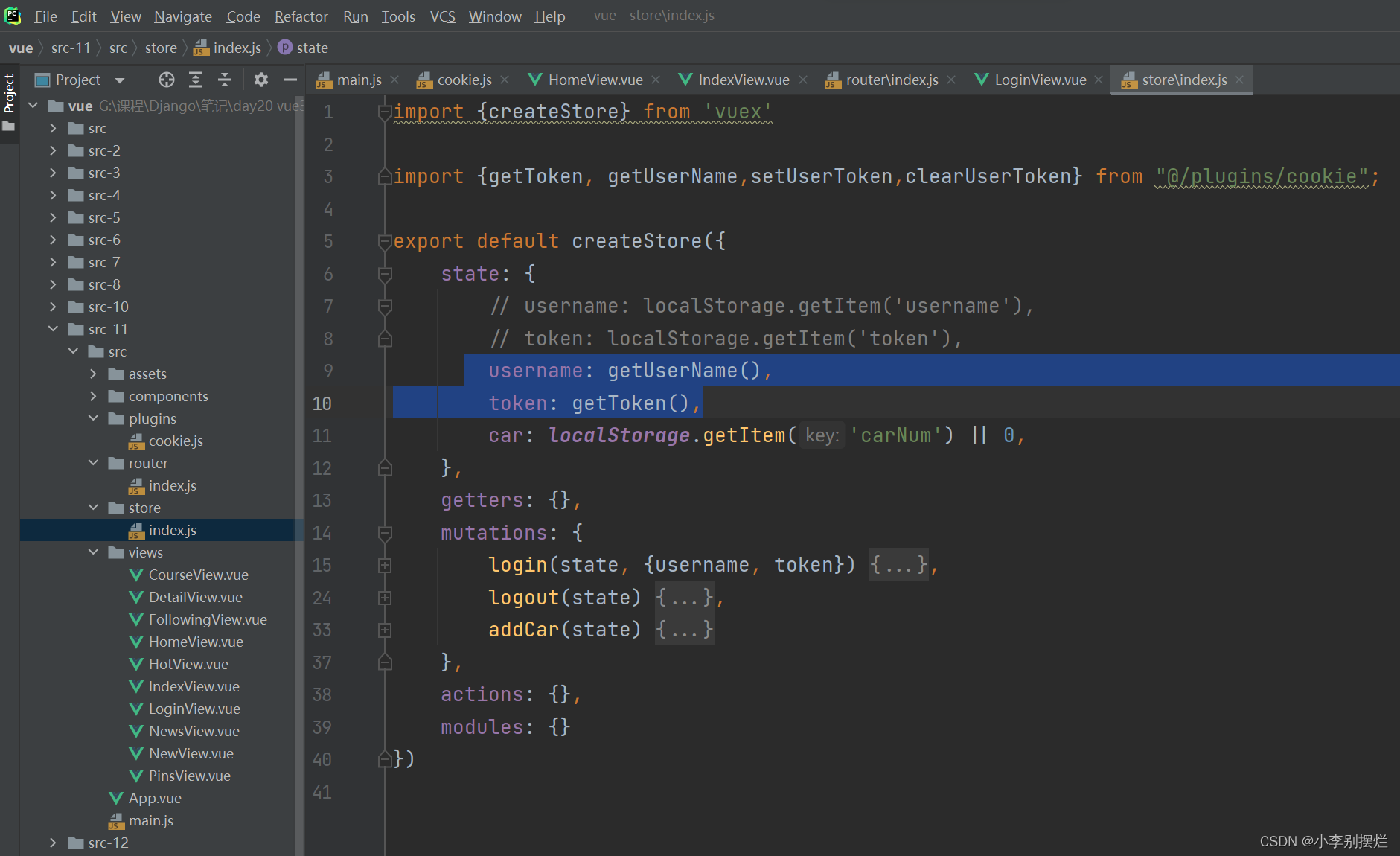The height and width of the screenshot is (856, 1400).
Task: Open Project panel settings gear
Action: (260, 80)
